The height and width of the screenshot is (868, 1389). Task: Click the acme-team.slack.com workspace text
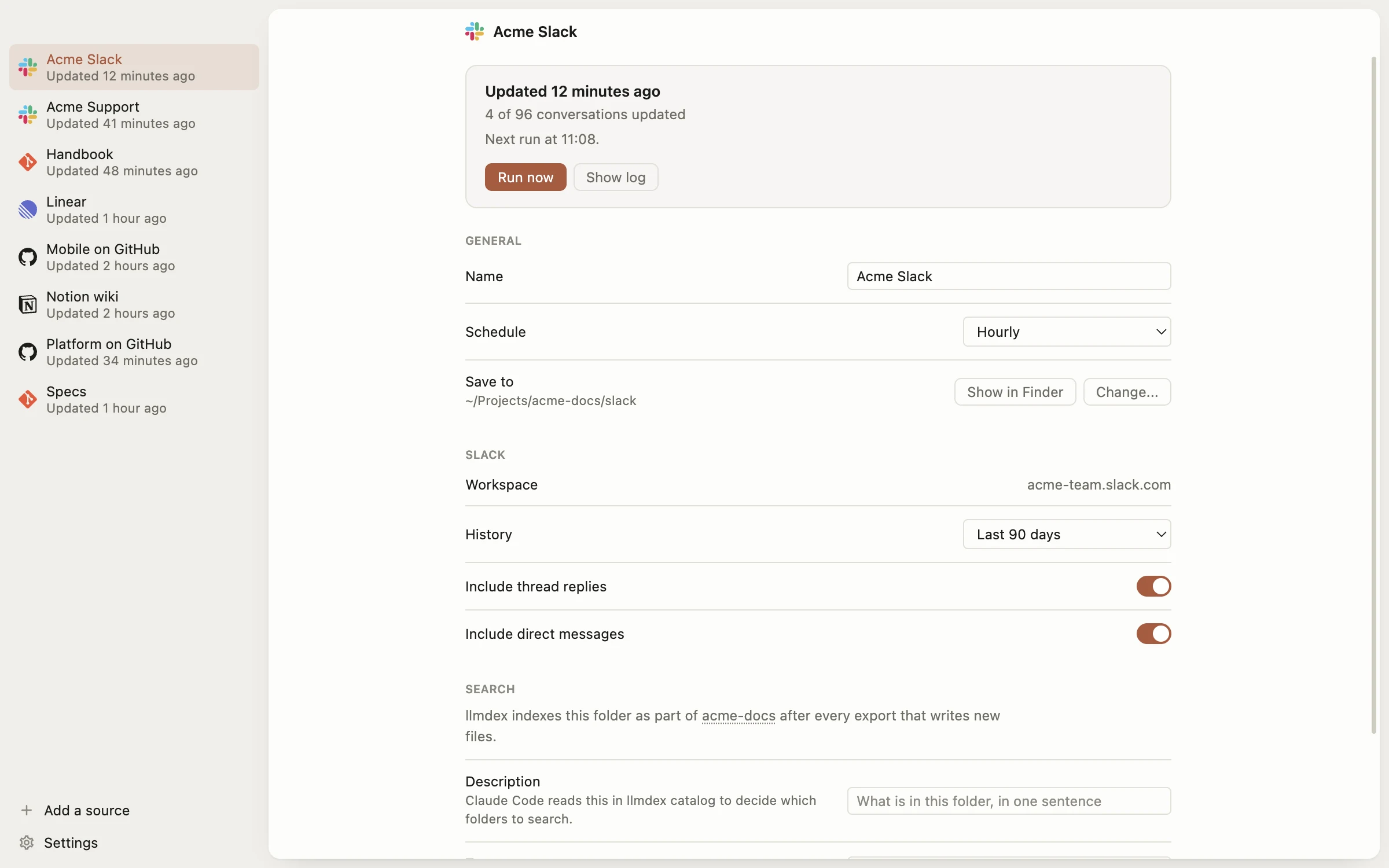point(1098,484)
